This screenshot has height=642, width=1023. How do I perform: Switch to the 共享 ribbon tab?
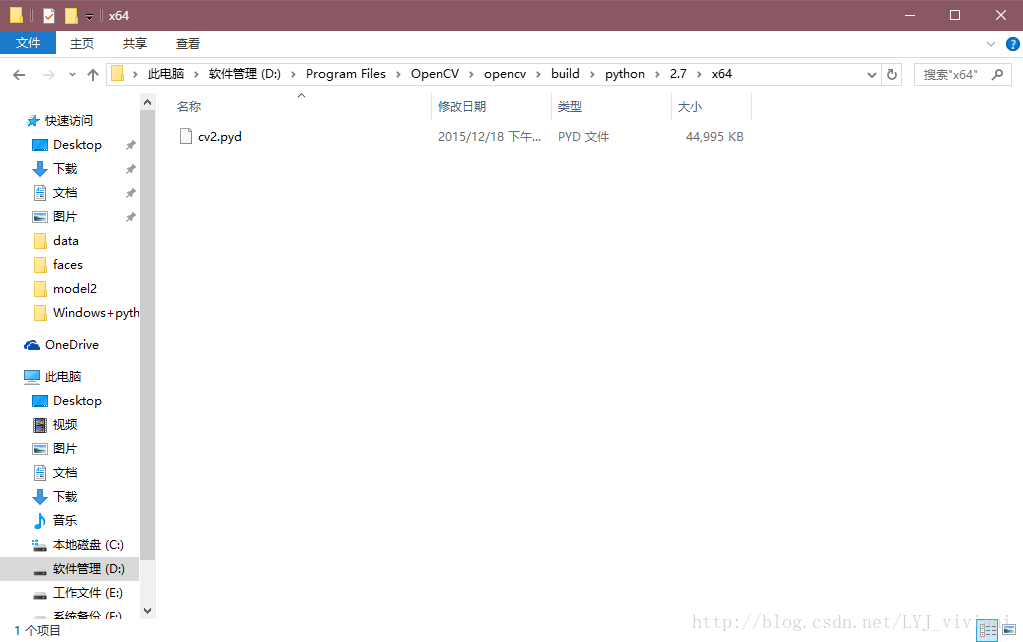point(134,44)
